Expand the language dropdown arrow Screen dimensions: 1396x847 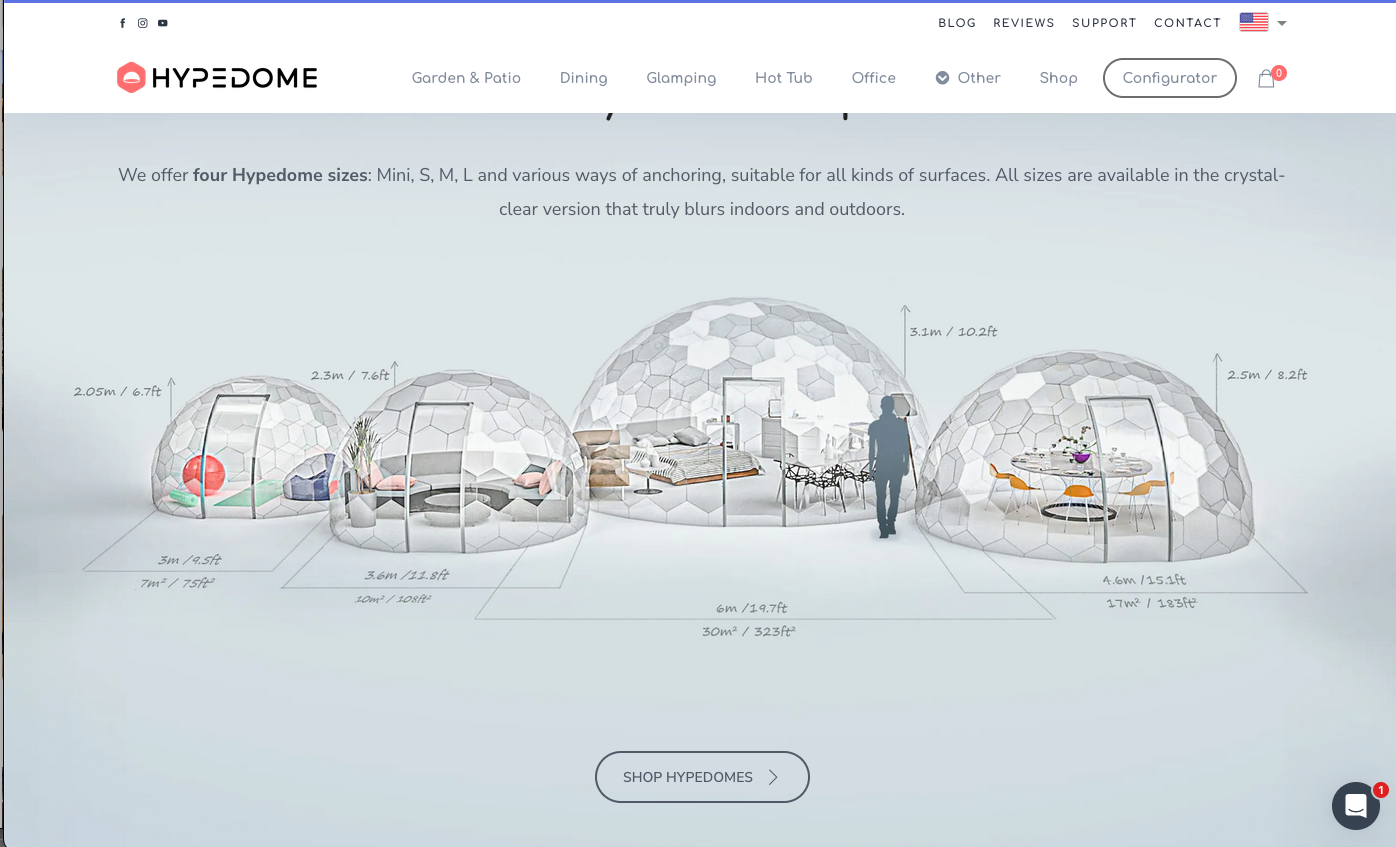click(x=1282, y=23)
